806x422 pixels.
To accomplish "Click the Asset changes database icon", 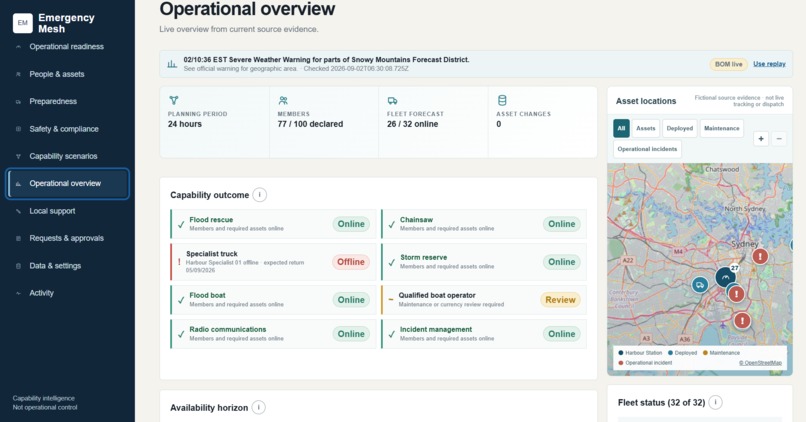I will (502, 100).
